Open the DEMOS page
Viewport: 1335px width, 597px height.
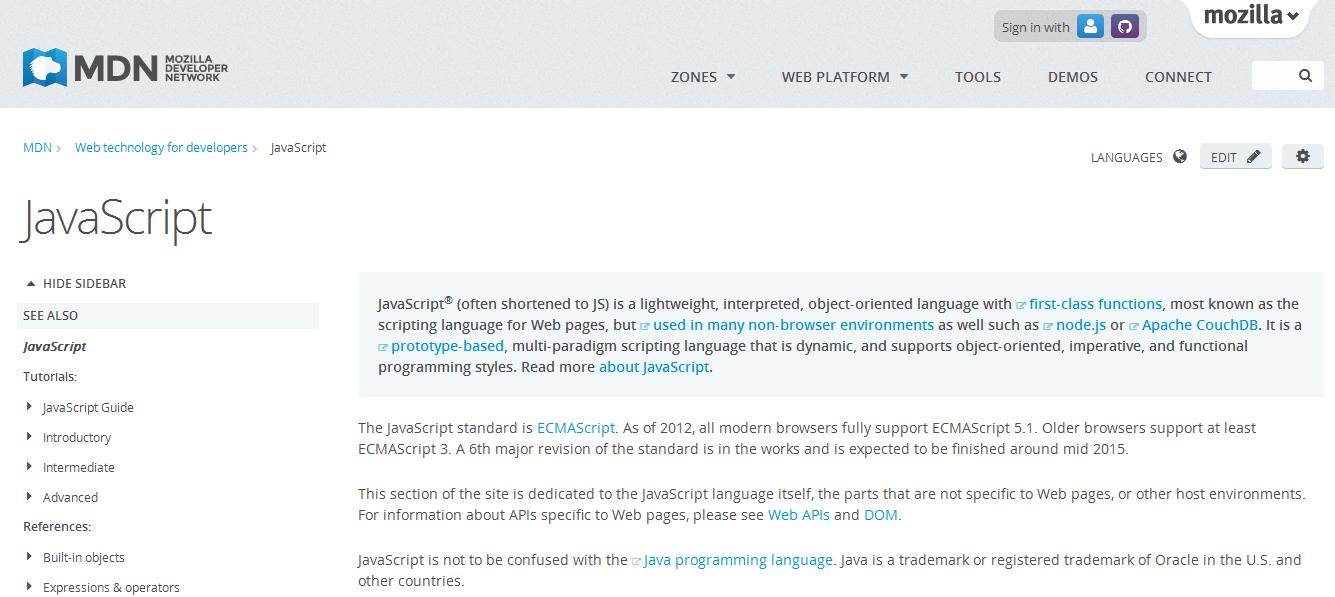pyautogui.click(x=1072, y=76)
